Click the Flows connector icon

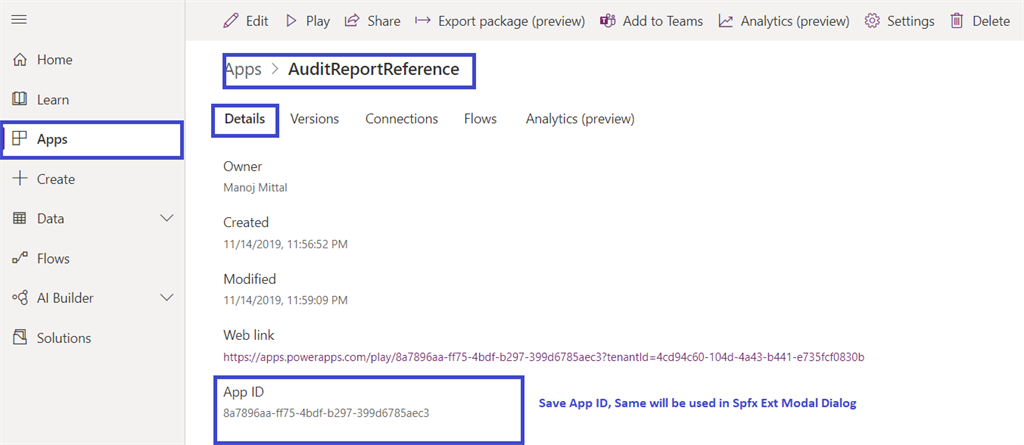[20, 259]
